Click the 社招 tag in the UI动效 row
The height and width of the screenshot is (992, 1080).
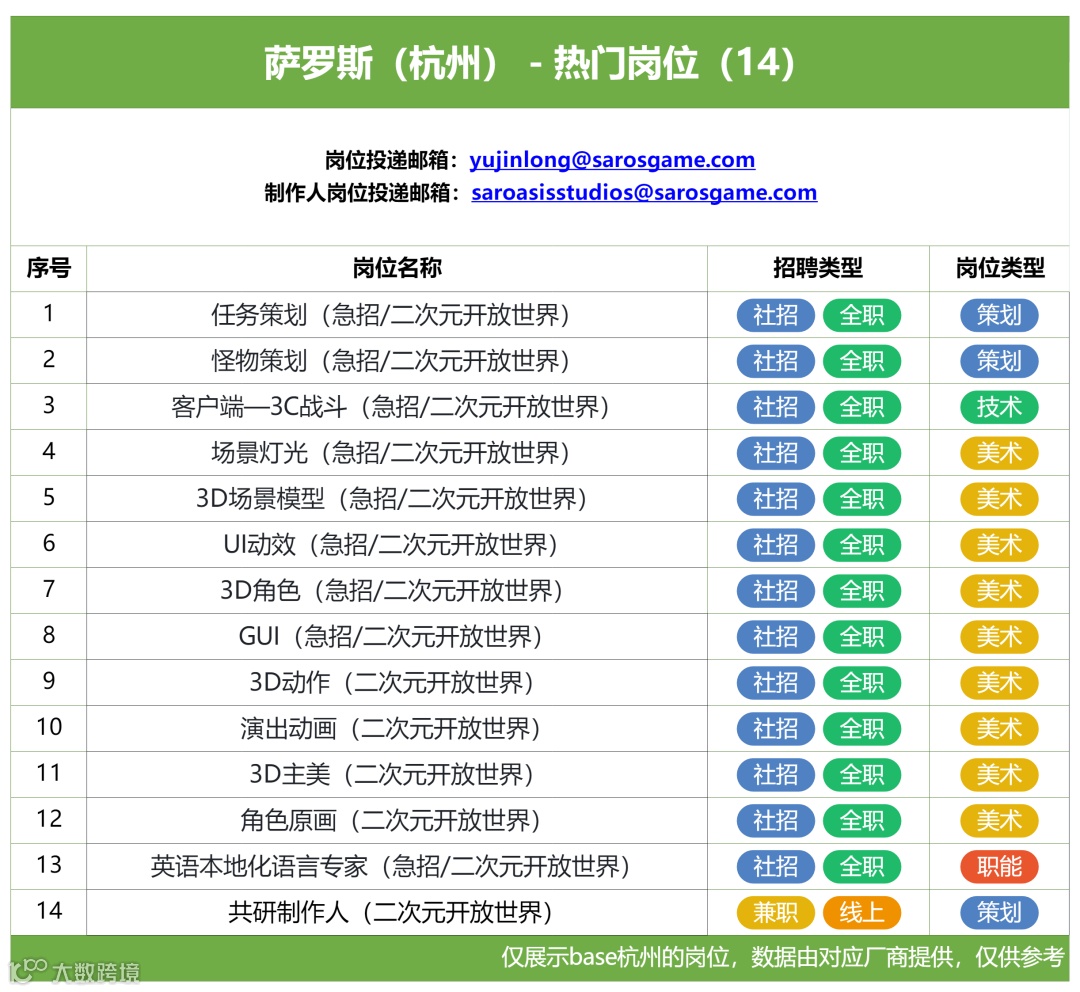[x=776, y=545]
